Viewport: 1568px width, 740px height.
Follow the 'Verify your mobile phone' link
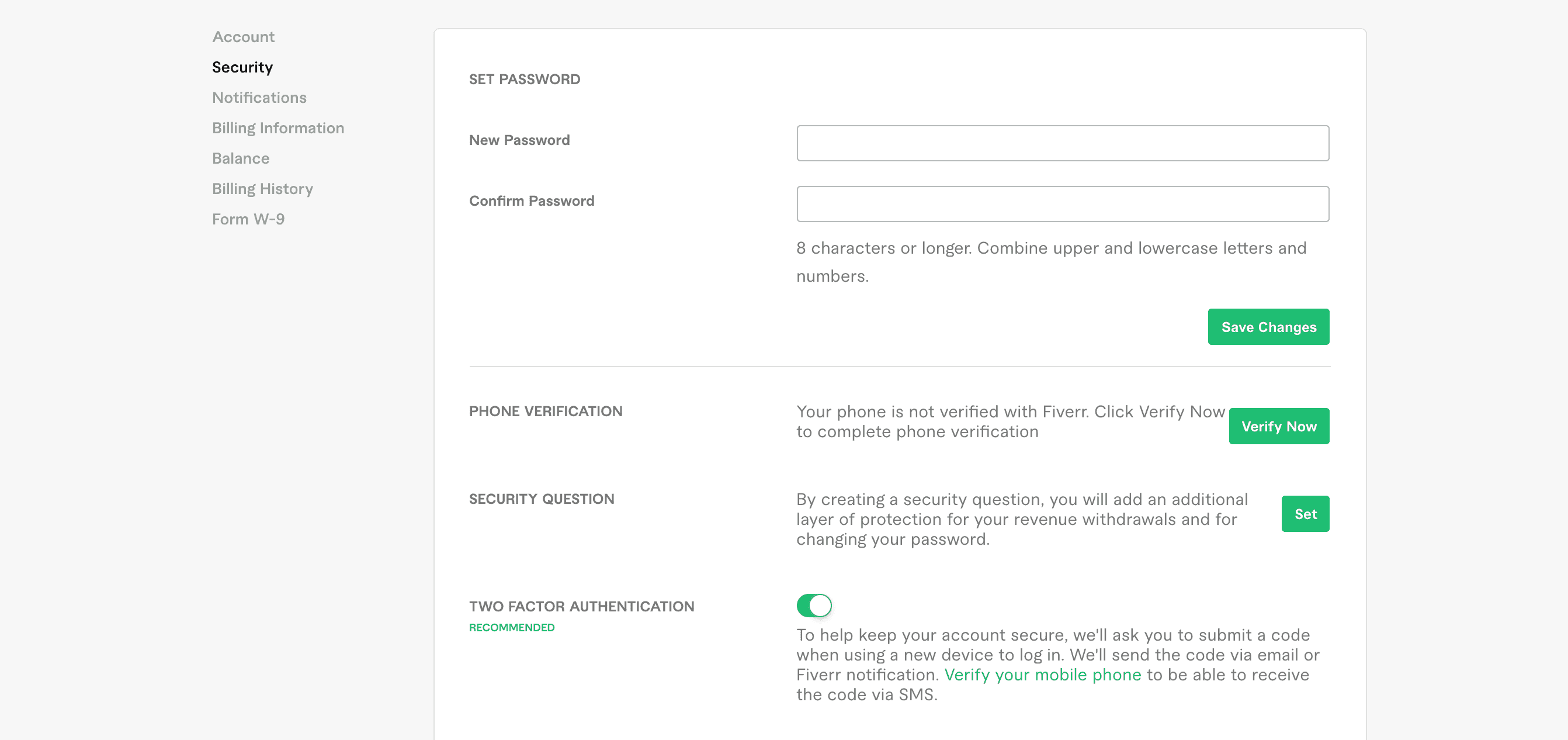(1042, 675)
